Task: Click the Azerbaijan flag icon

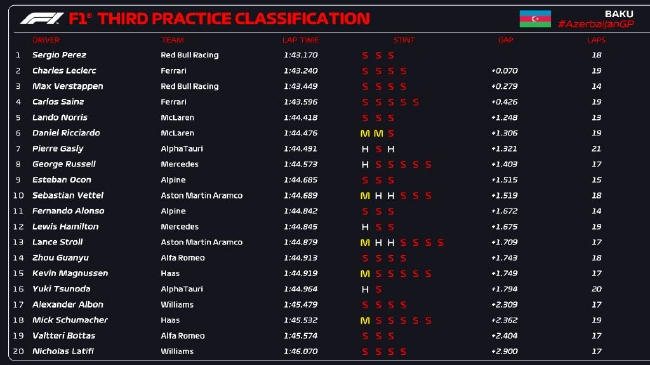Action: [x=535, y=19]
